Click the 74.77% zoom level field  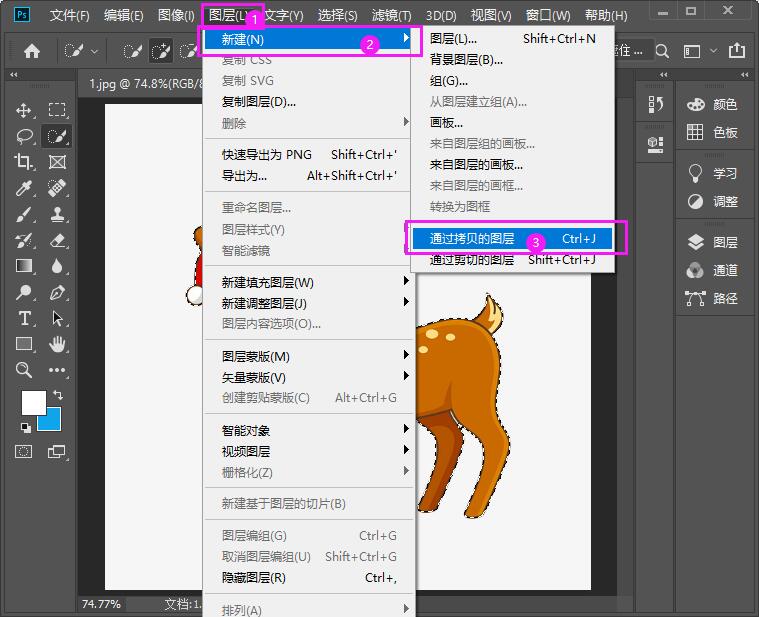pos(101,604)
